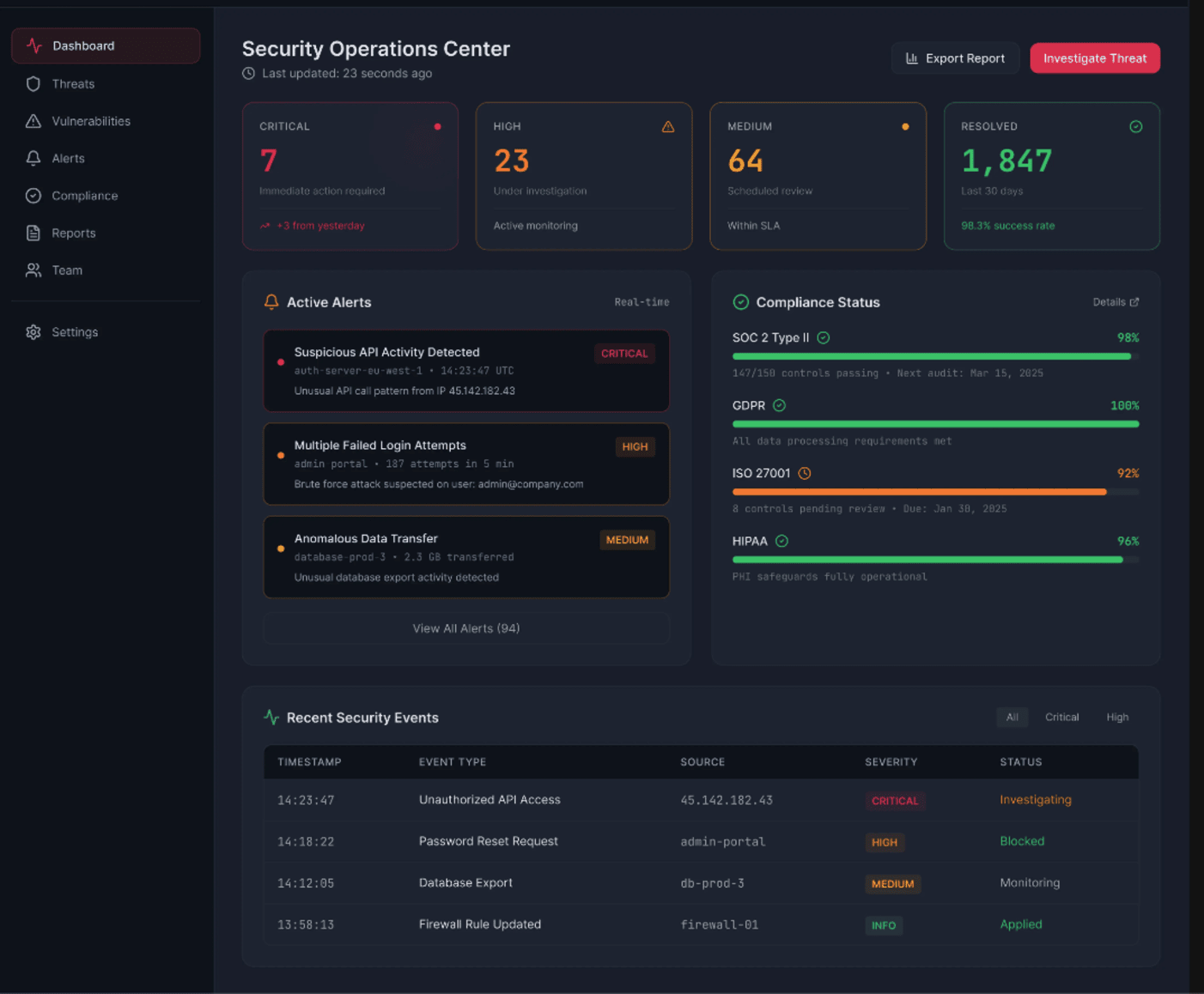Click the Team members icon in sidebar
The height and width of the screenshot is (994, 1204).
[33, 270]
